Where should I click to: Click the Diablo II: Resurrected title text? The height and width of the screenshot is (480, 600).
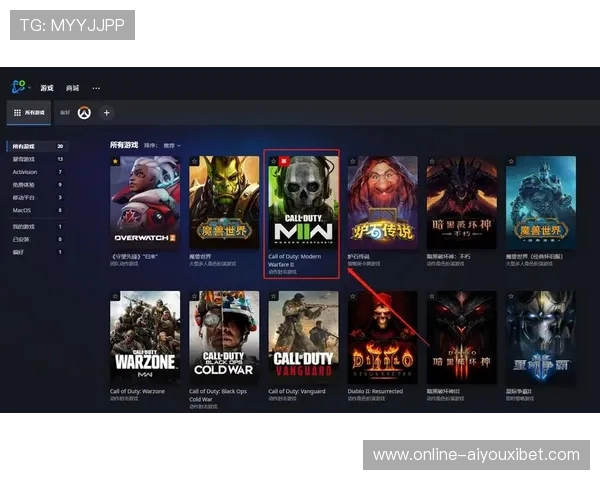click(x=375, y=391)
